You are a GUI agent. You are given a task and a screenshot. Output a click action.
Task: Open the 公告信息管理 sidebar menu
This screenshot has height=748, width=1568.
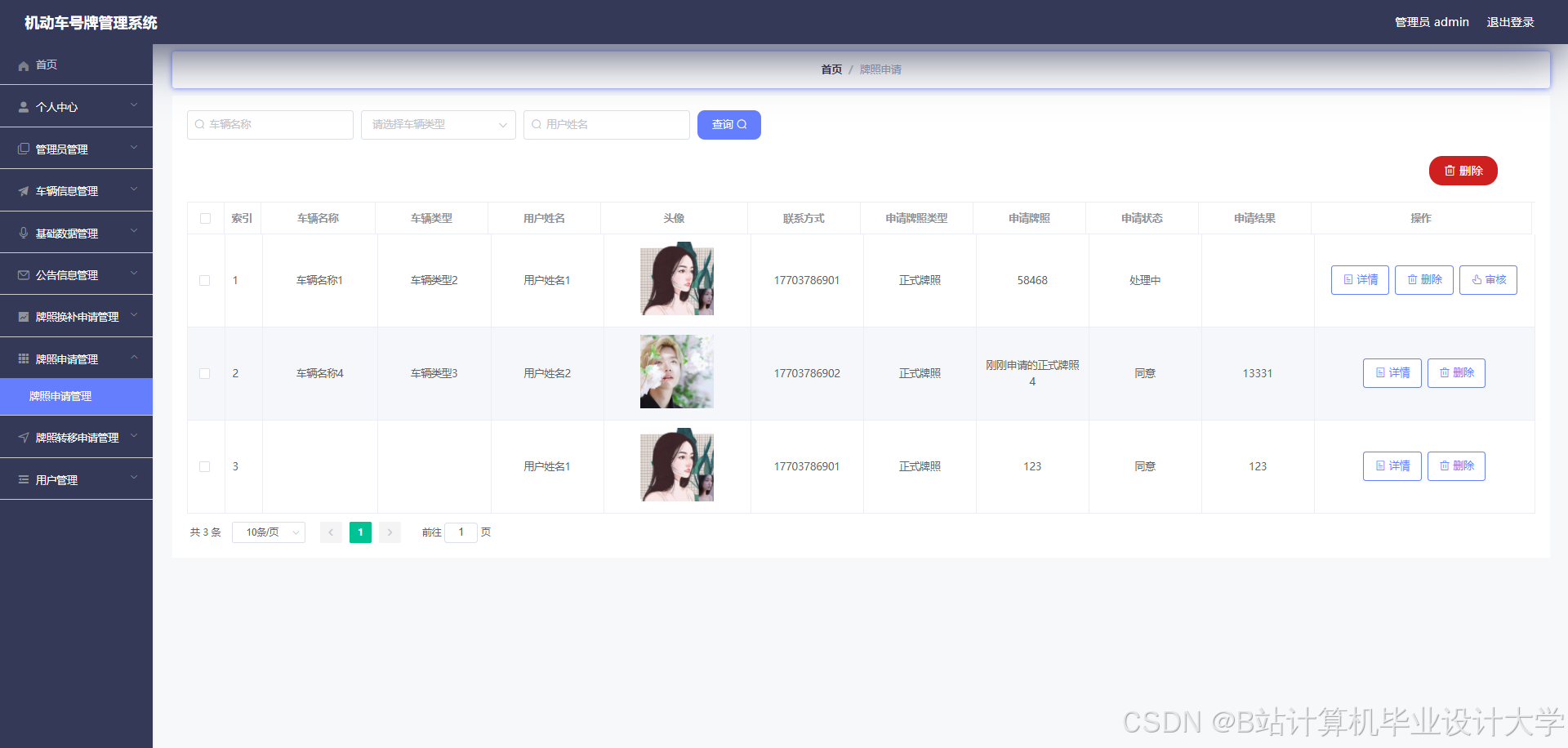(76, 275)
